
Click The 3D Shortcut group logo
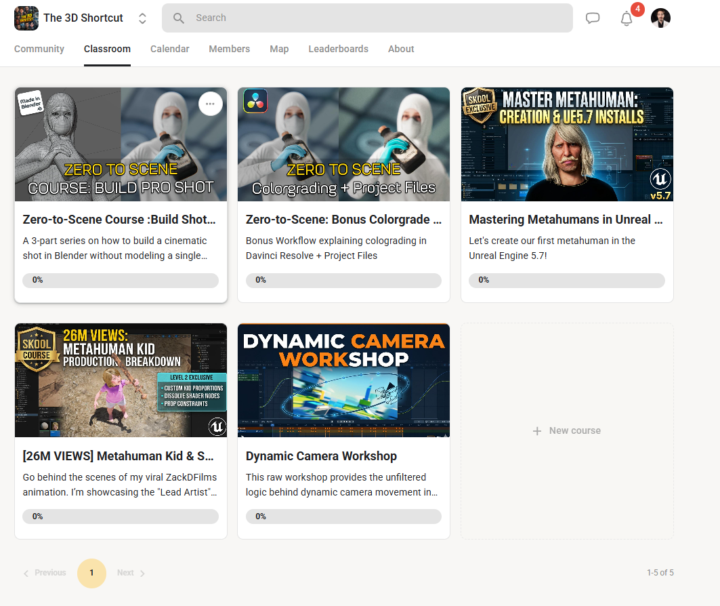click(26, 18)
